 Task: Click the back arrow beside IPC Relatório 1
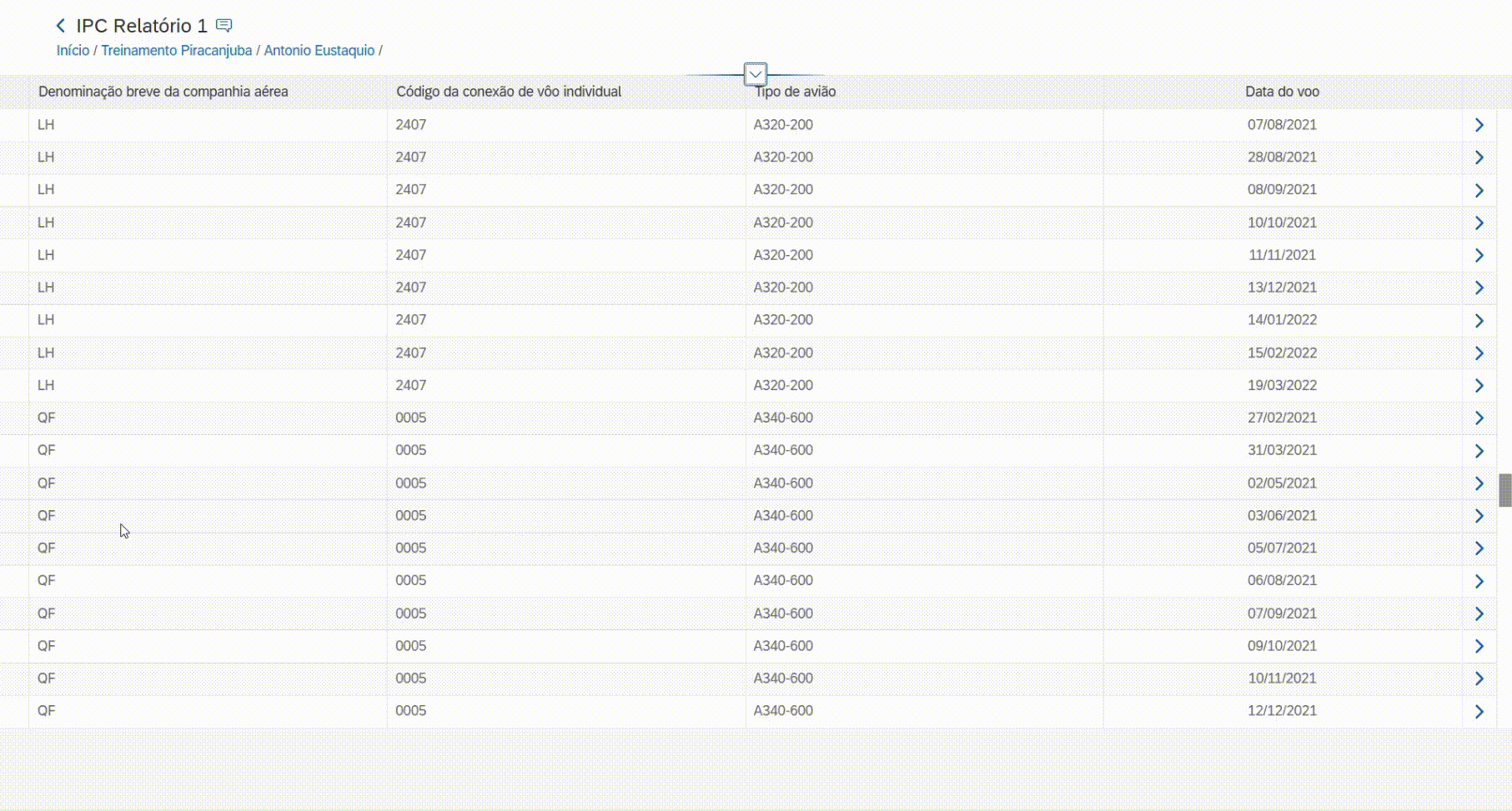pyautogui.click(x=61, y=26)
